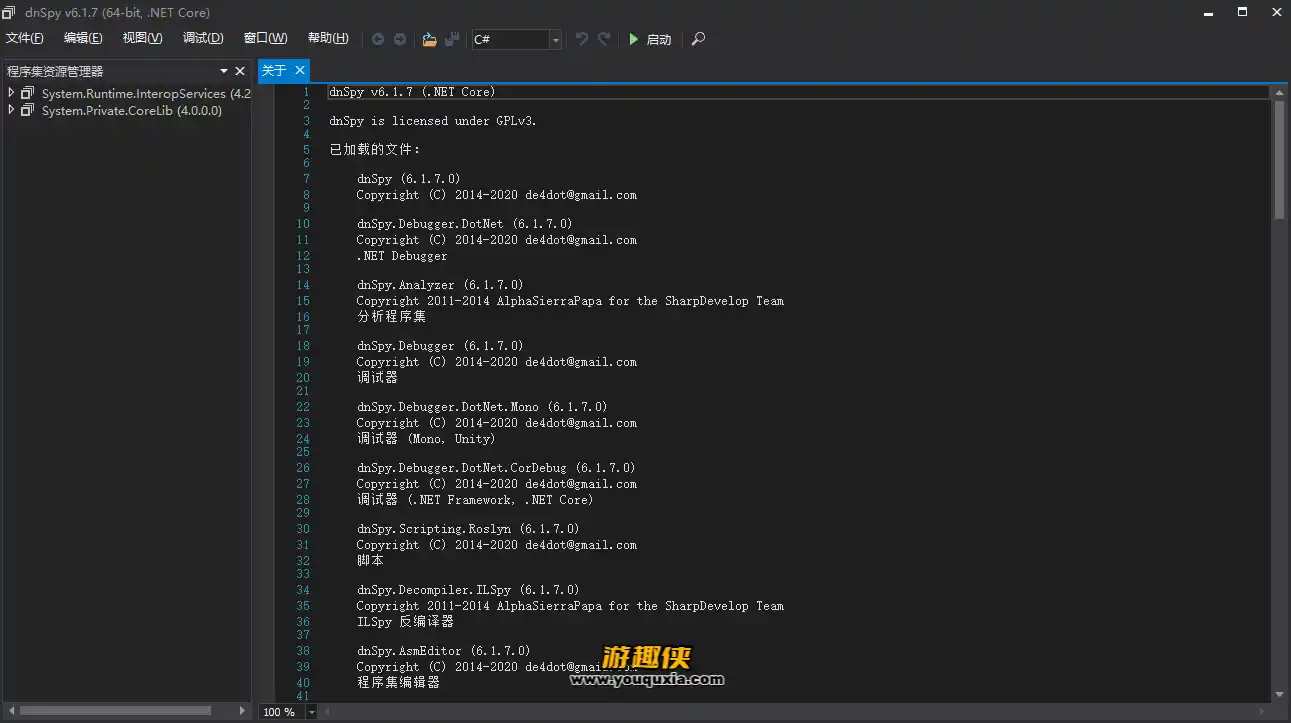Image resolution: width=1291 pixels, height=723 pixels.
Task: Open the 文件(F) menu
Action: [25, 38]
